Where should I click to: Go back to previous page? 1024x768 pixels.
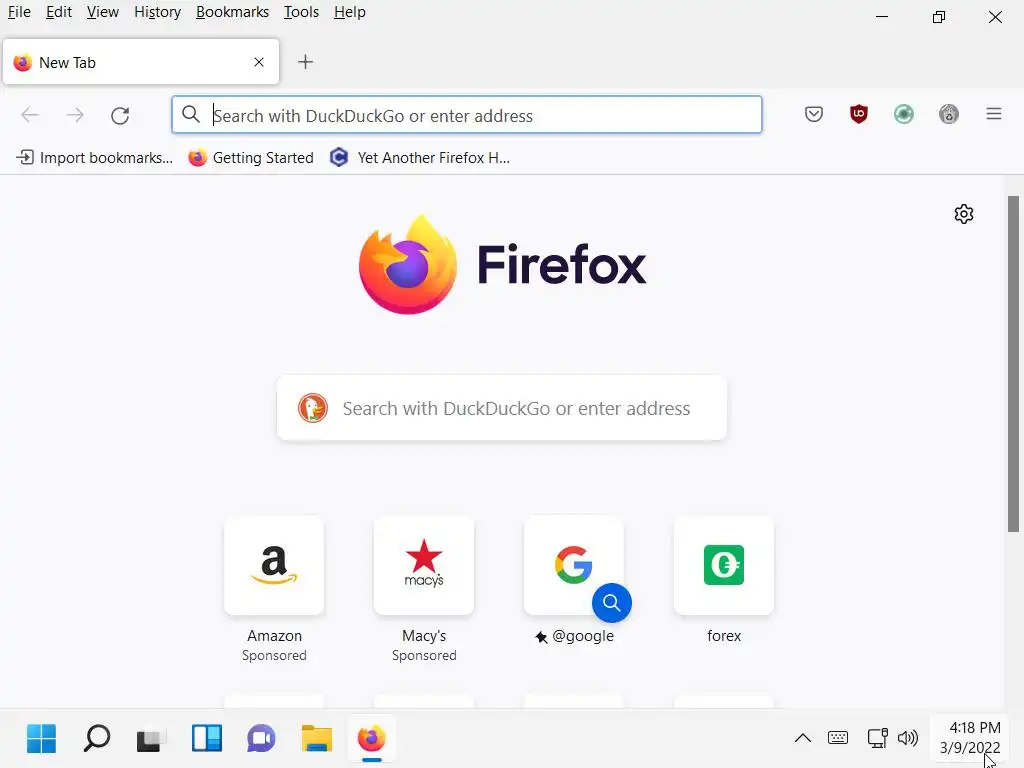30,116
